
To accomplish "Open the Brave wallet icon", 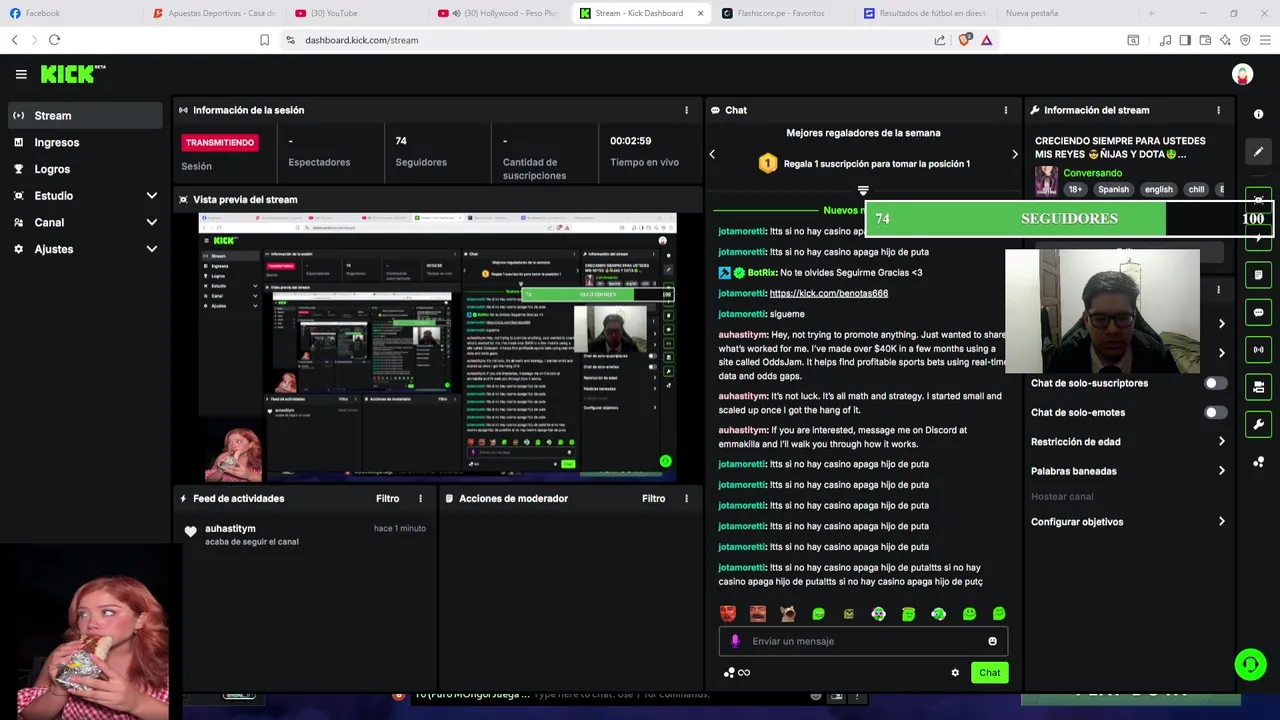I will pyautogui.click(x=1205, y=40).
